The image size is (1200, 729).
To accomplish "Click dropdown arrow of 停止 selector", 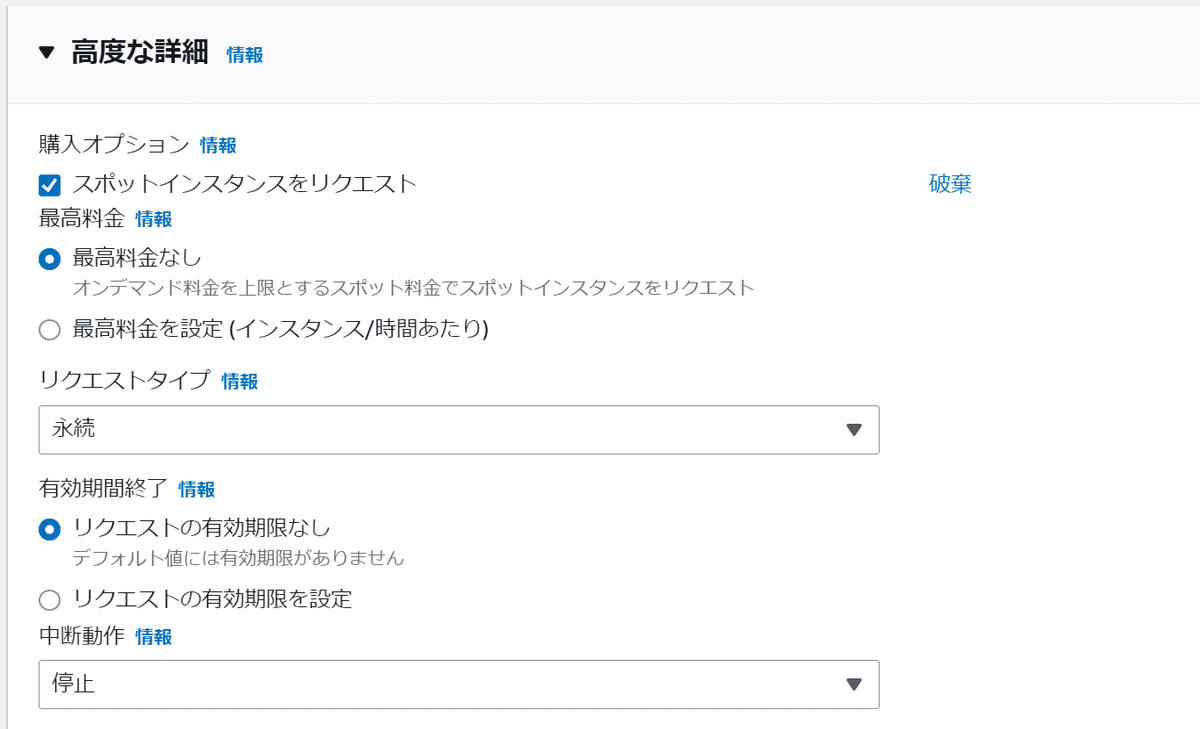I will click(853, 684).
